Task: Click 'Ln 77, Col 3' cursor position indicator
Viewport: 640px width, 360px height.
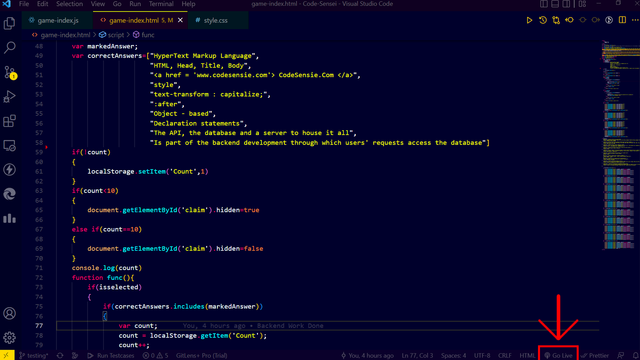Action: coord(417,356)
